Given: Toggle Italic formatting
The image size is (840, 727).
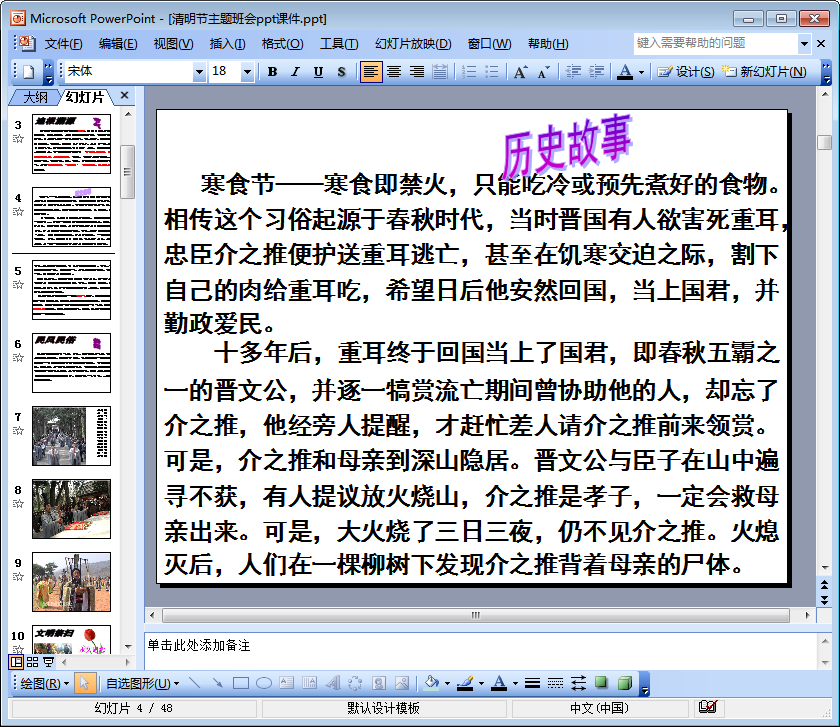Looking at the screenshot, I should click(295, 71).
